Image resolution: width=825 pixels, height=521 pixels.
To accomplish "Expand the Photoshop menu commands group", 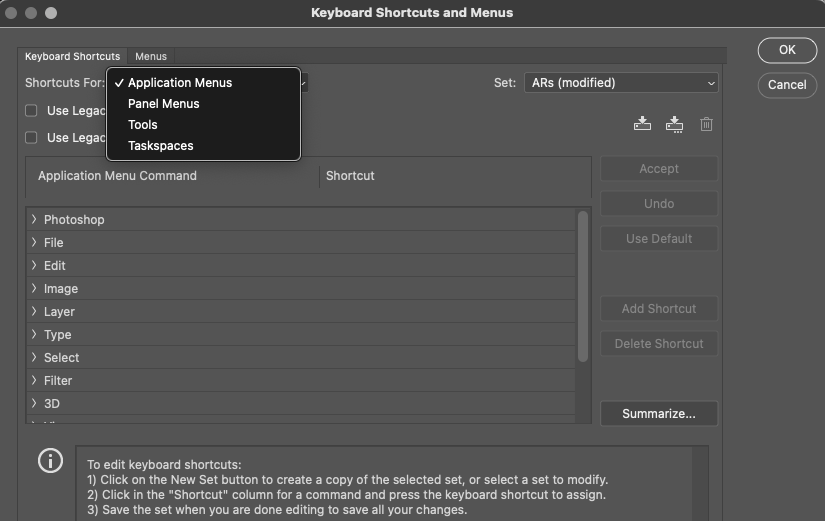I will [34, 219].
